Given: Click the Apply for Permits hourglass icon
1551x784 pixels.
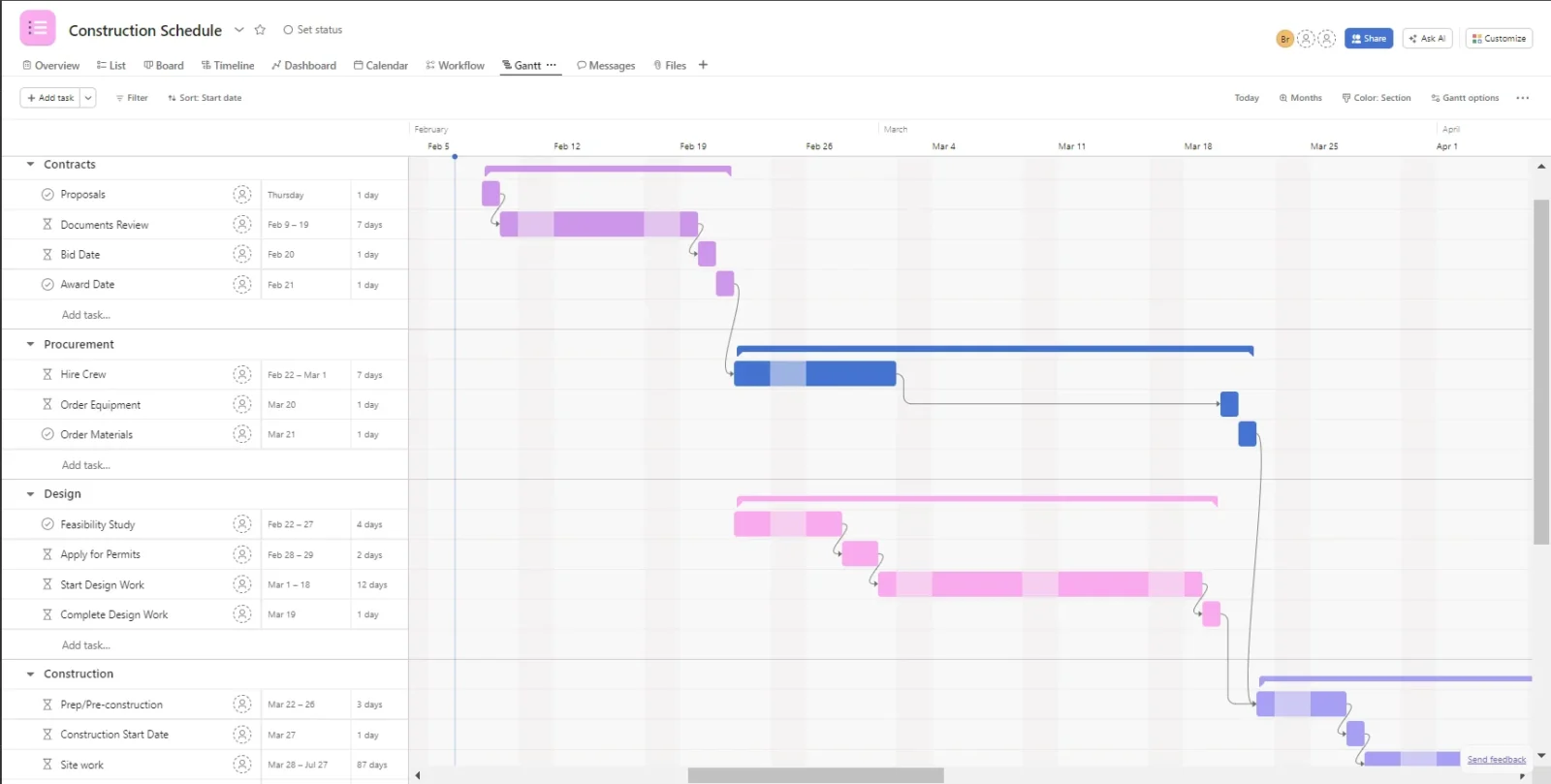Looking at the screenshot, I should pyautogui.click(x=47, y=554).
